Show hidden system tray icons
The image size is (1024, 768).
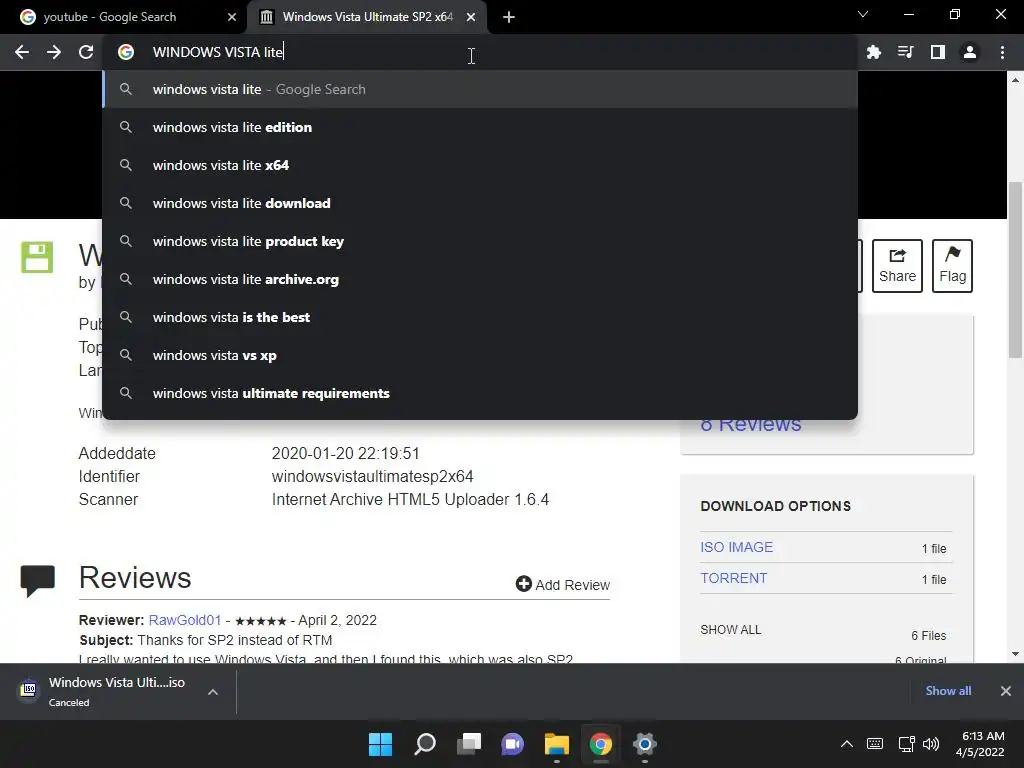pyautogui.click(x=846, y=744)
